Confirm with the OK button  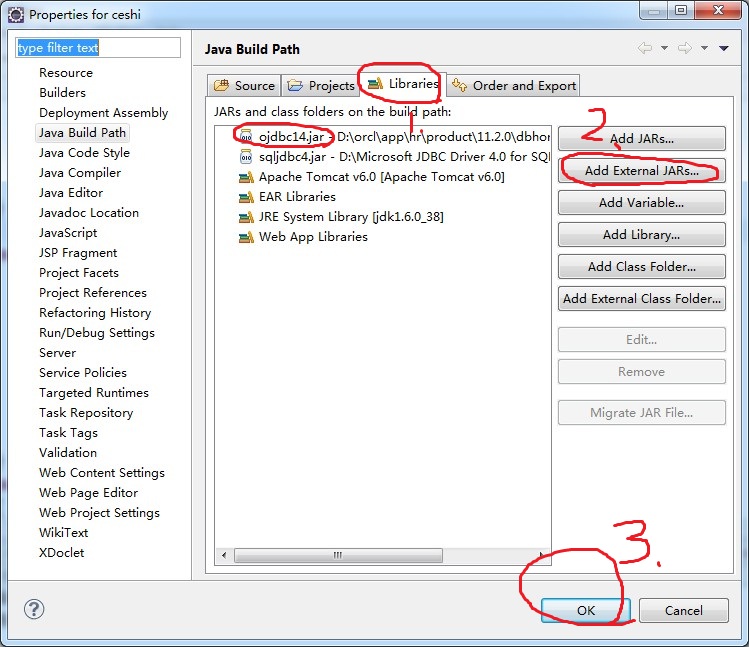coord(586,611)
